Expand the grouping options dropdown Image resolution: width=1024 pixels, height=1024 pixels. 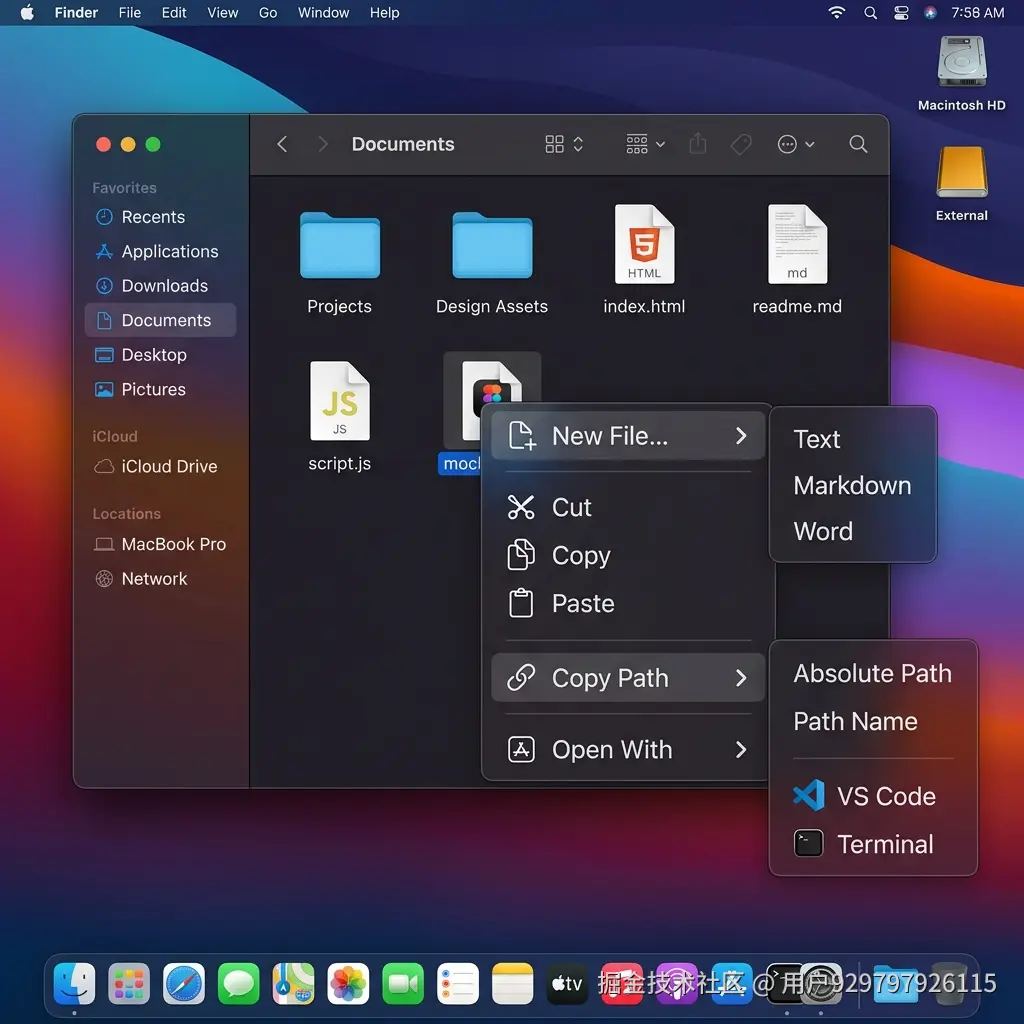coord(645,144)
